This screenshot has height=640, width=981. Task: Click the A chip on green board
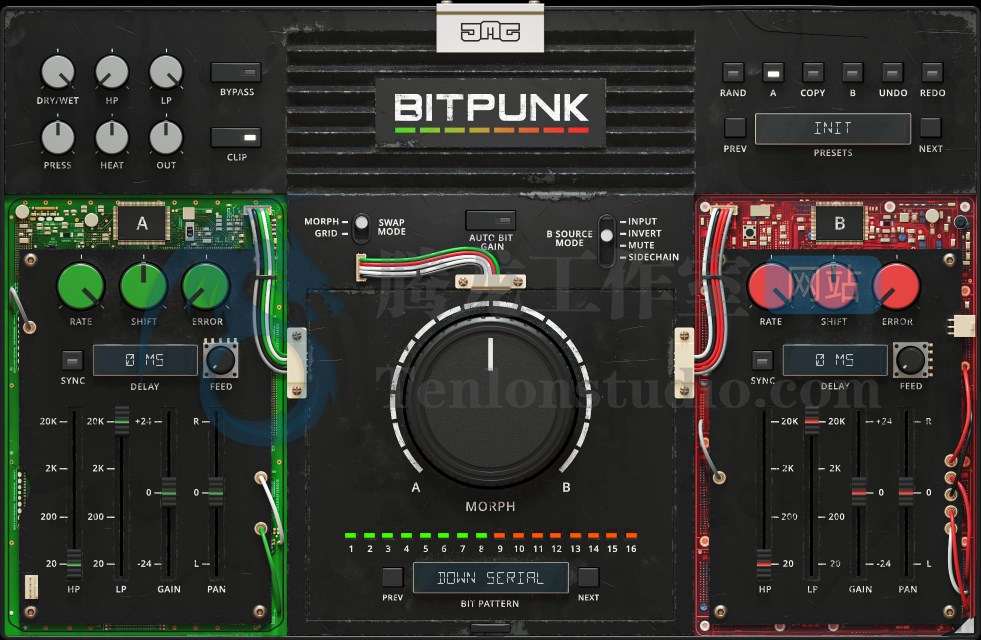click(142, 223)
